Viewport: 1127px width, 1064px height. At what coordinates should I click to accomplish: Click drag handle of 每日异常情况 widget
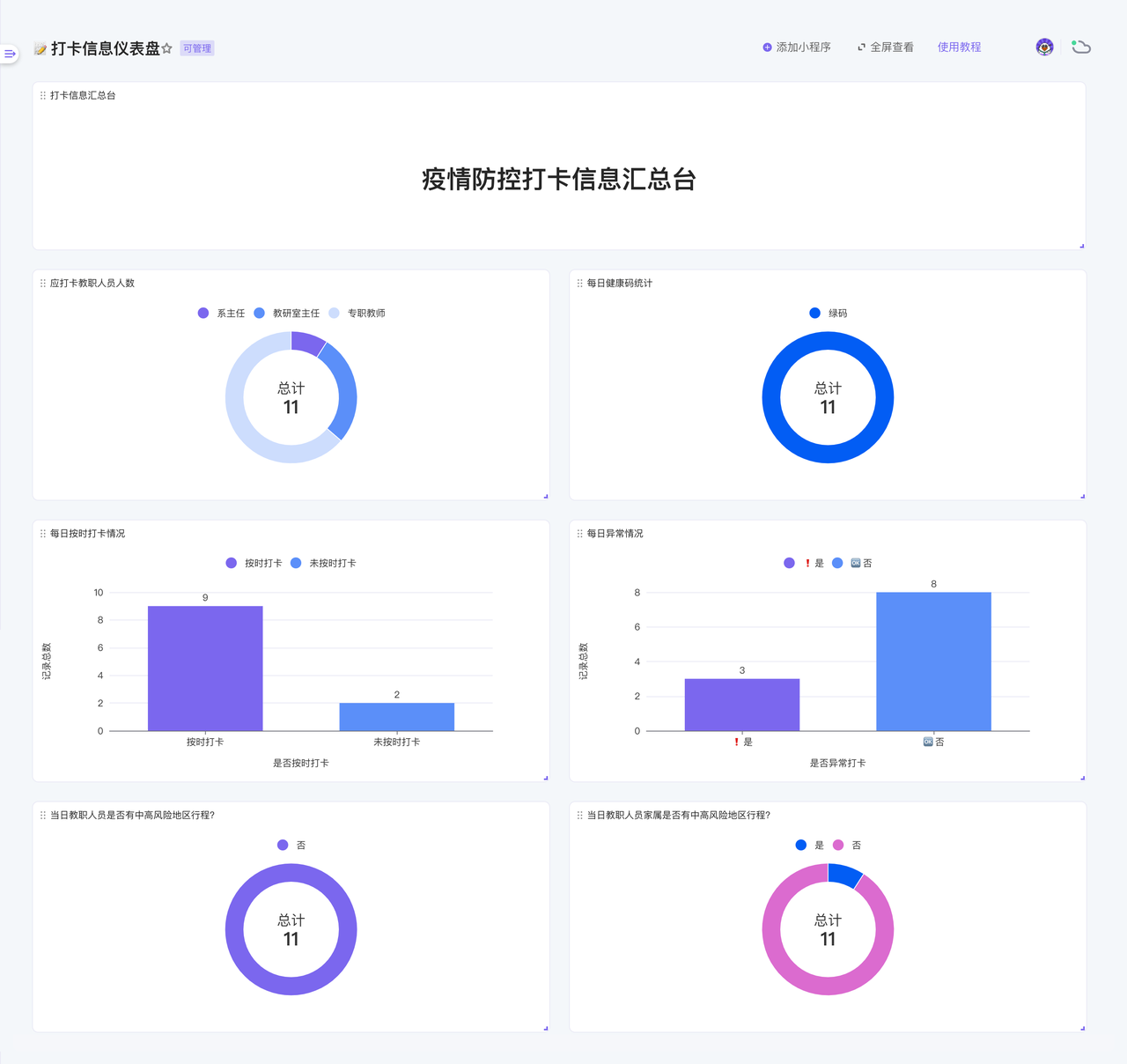579,534
